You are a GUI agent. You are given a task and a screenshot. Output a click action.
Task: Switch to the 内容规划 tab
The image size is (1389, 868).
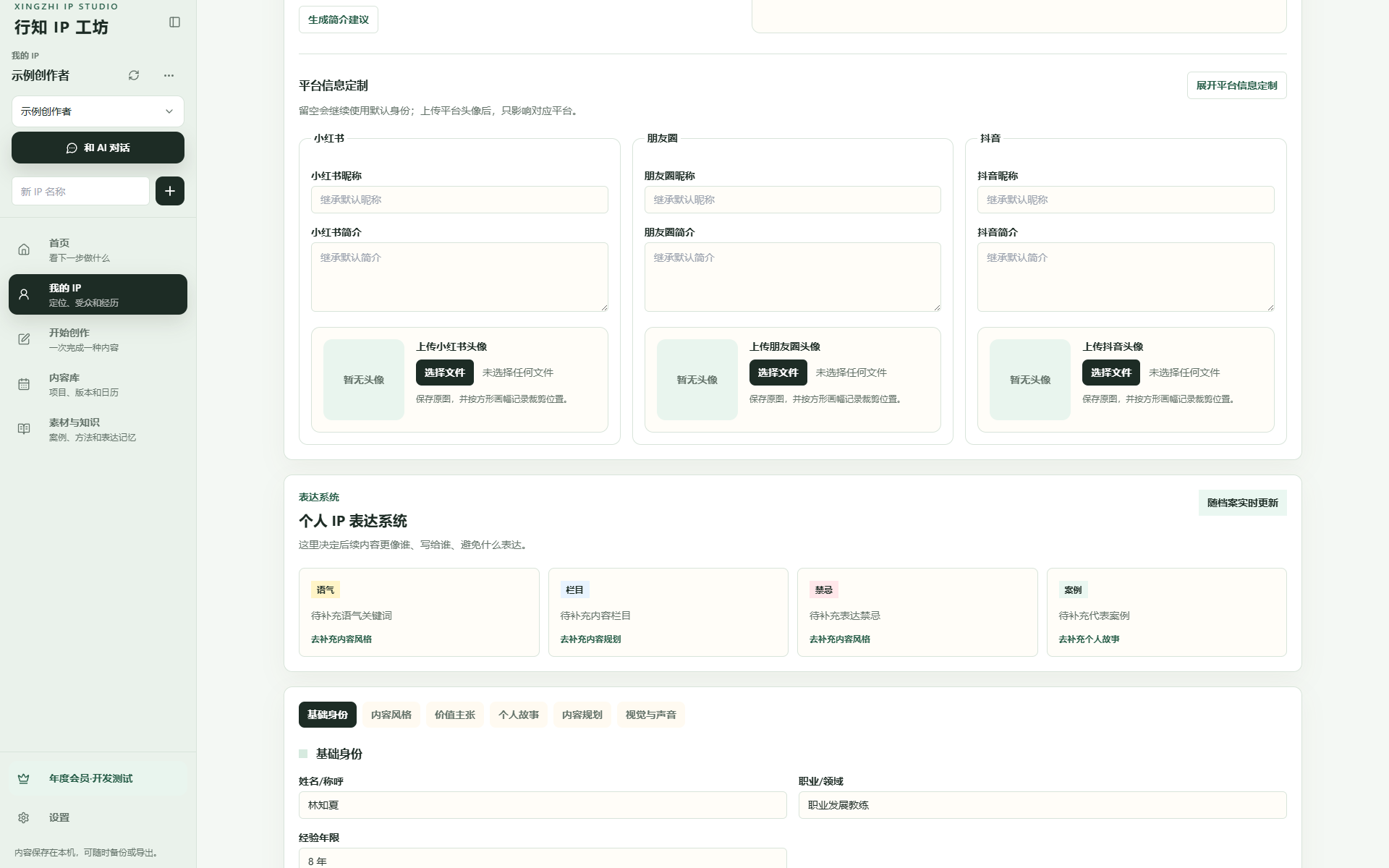tap(582, 715)
